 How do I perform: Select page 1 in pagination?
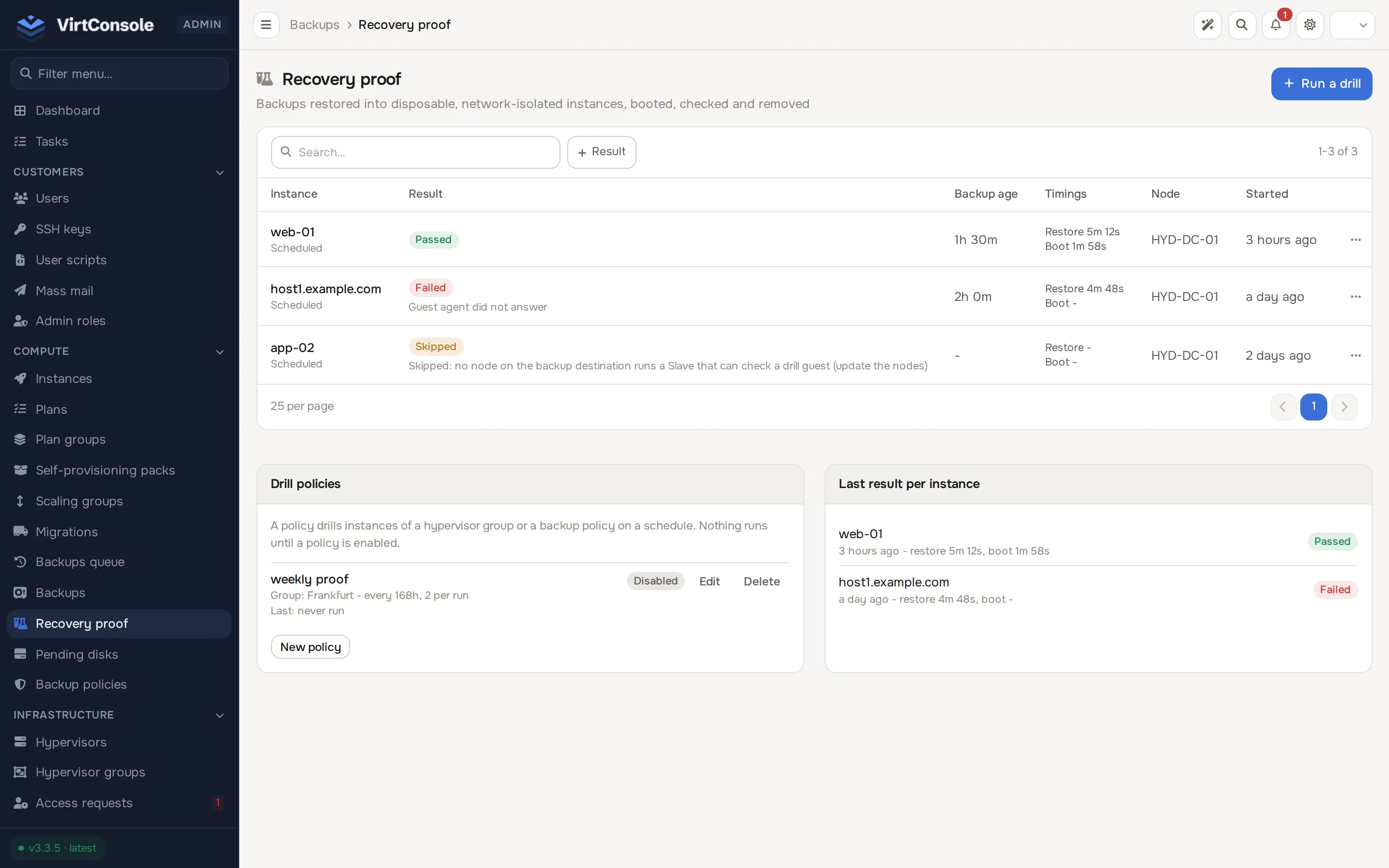pyautogui.click(x=1313, y=407)
